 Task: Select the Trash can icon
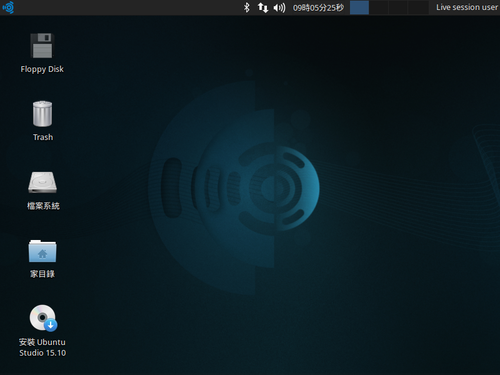coord(42,114)
